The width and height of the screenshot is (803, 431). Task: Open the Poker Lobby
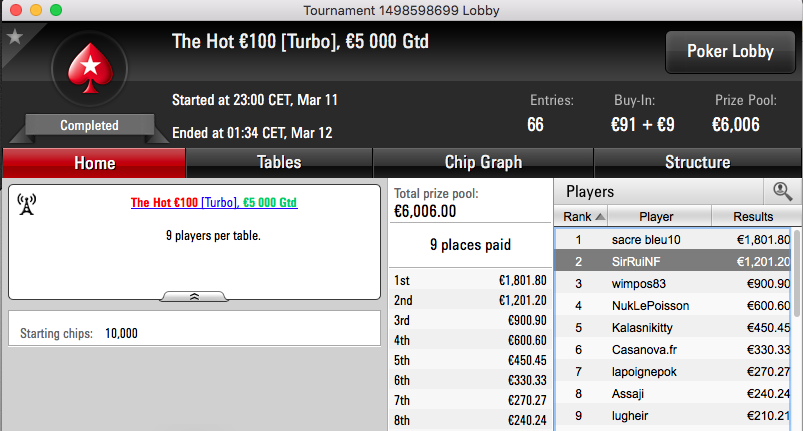tap(730, 52)
